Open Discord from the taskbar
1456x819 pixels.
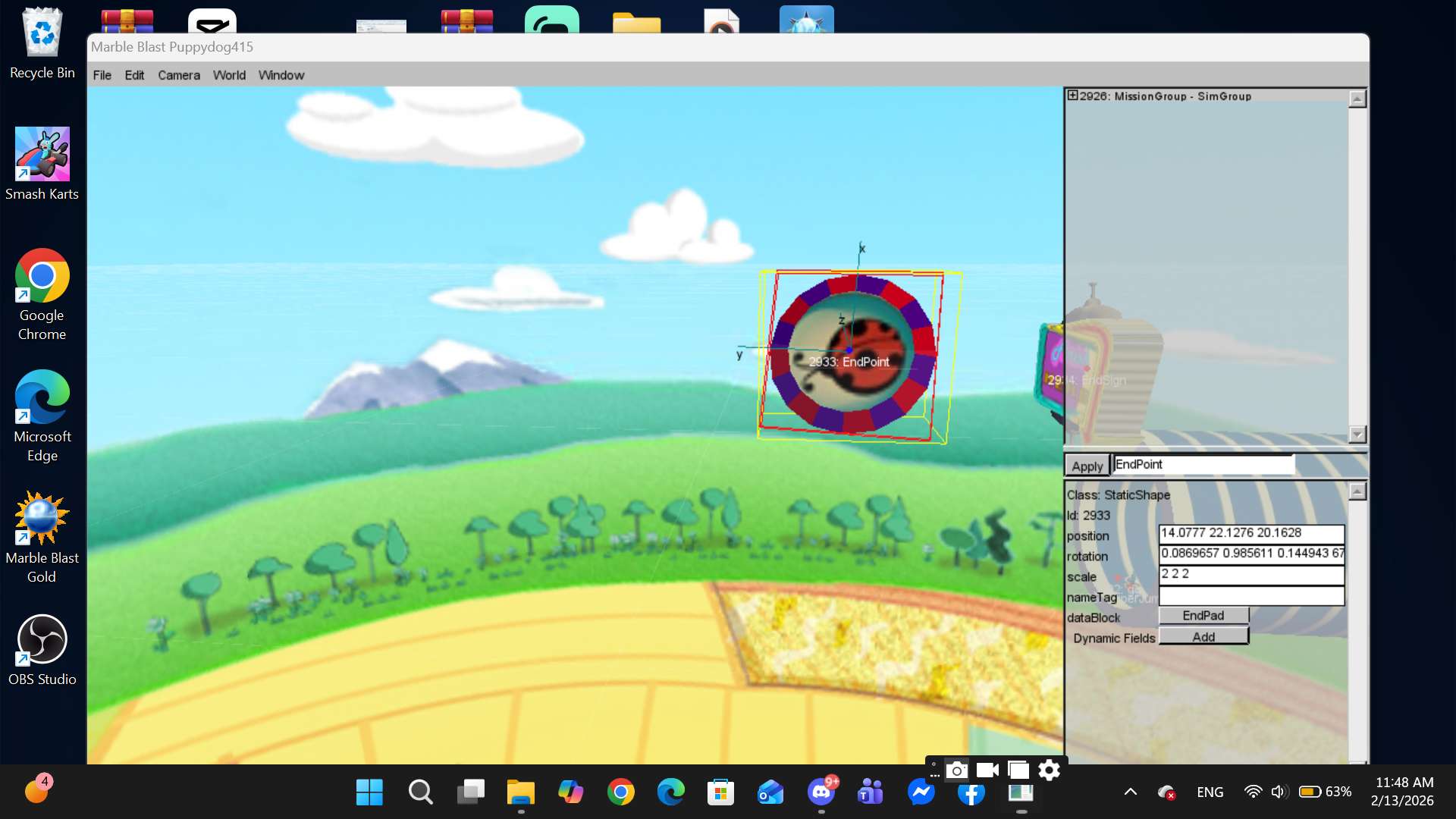tap(821, 792)
